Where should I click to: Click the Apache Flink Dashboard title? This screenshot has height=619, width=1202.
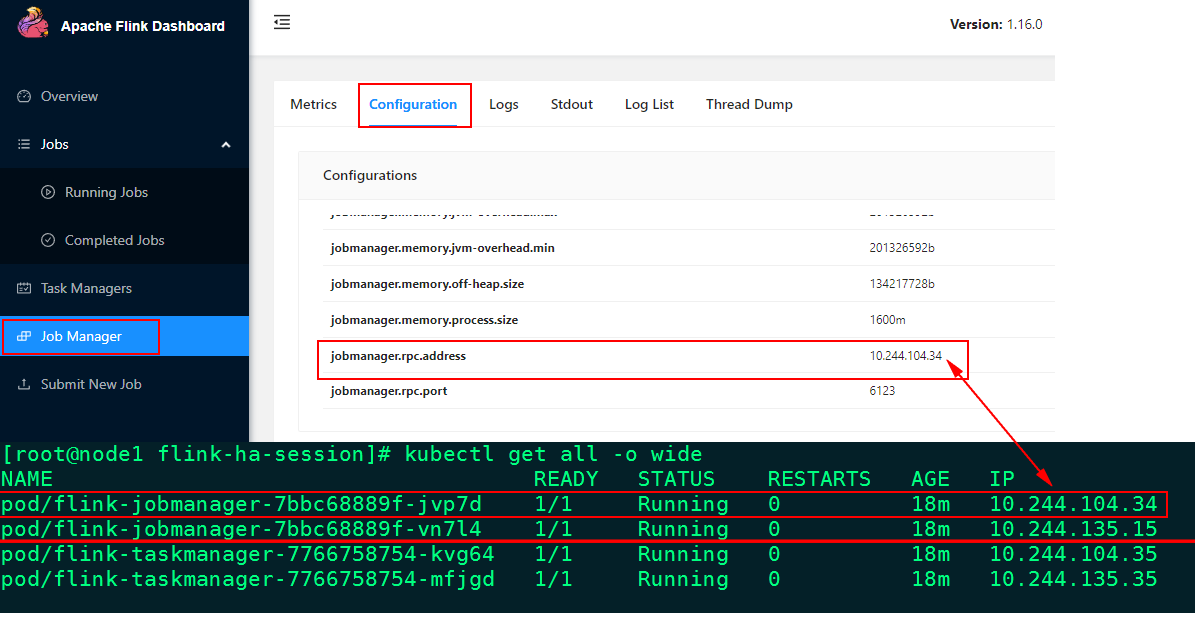[143, 26]
